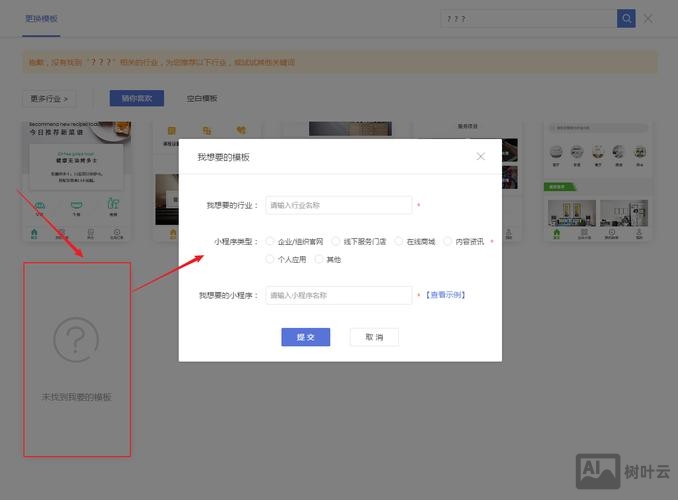Open the 查看示例 link
The height and width of the screenshot is (500, 678).
tap(446, 295)
